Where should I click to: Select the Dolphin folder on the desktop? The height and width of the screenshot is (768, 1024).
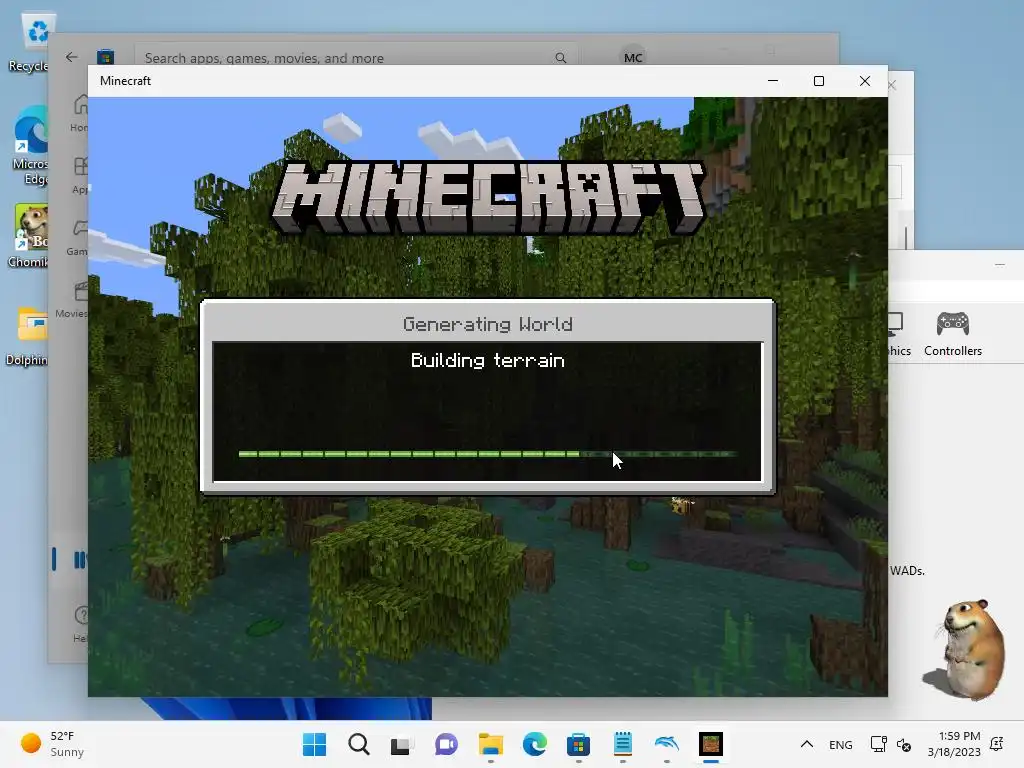[x=29, y=336]
